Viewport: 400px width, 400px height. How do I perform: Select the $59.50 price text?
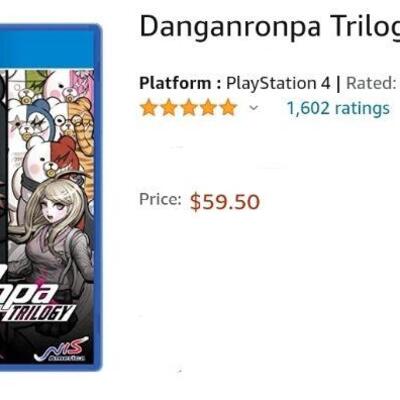point(225,202)
